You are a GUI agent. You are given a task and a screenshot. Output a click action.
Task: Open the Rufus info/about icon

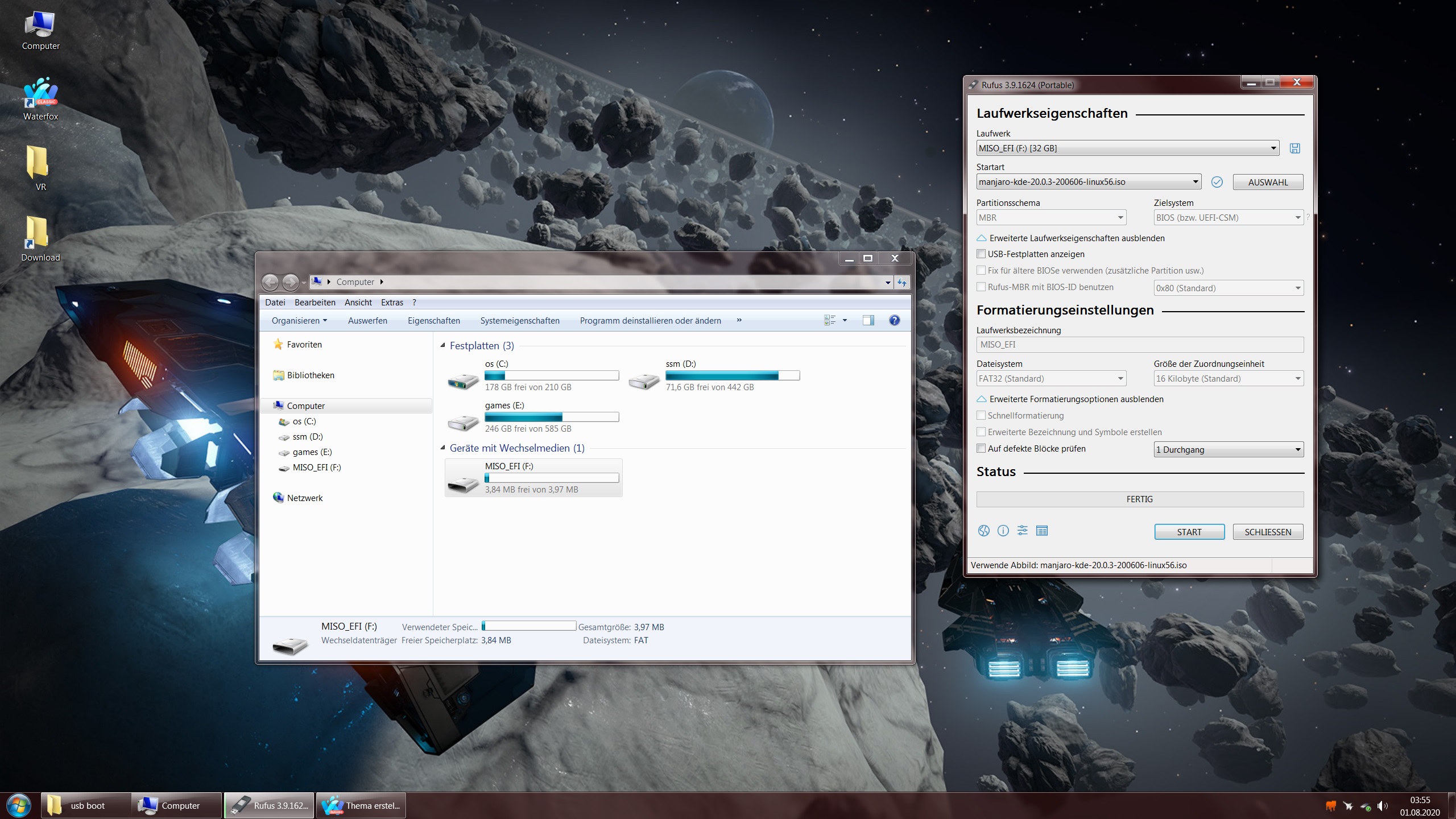click(x=1003, y=531)
